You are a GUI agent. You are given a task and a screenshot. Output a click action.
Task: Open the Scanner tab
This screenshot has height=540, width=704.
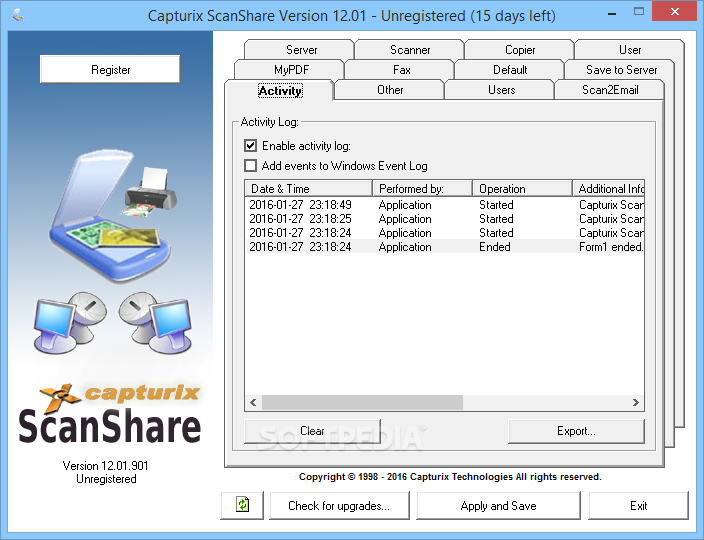click(410, 49)
